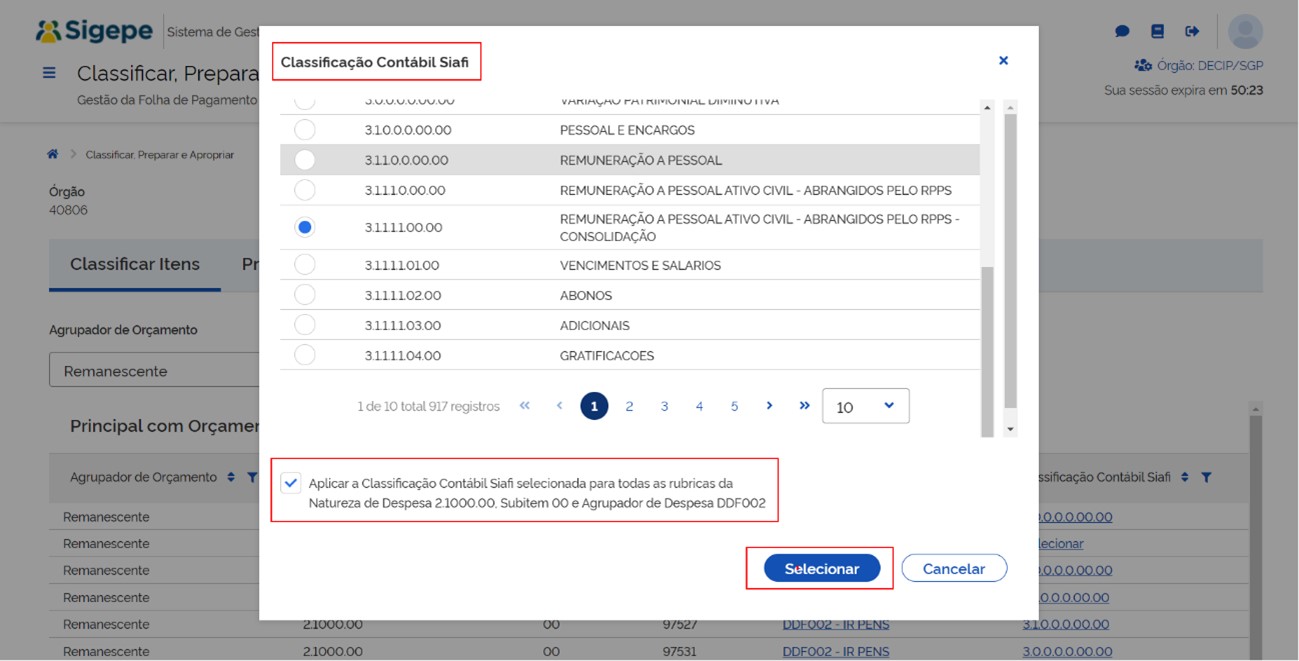Sort by Agrupador de Orçamento column

point(231,478)
